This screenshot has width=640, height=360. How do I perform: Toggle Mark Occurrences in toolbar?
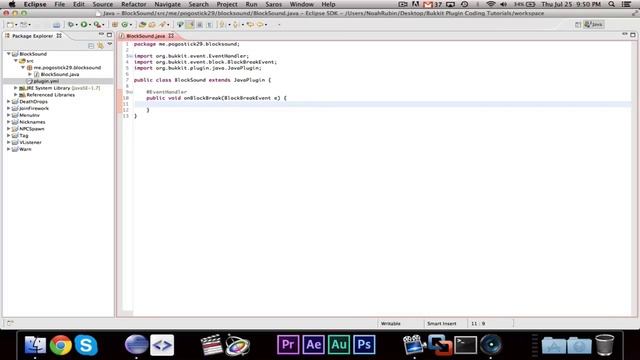tap(190, 24)
